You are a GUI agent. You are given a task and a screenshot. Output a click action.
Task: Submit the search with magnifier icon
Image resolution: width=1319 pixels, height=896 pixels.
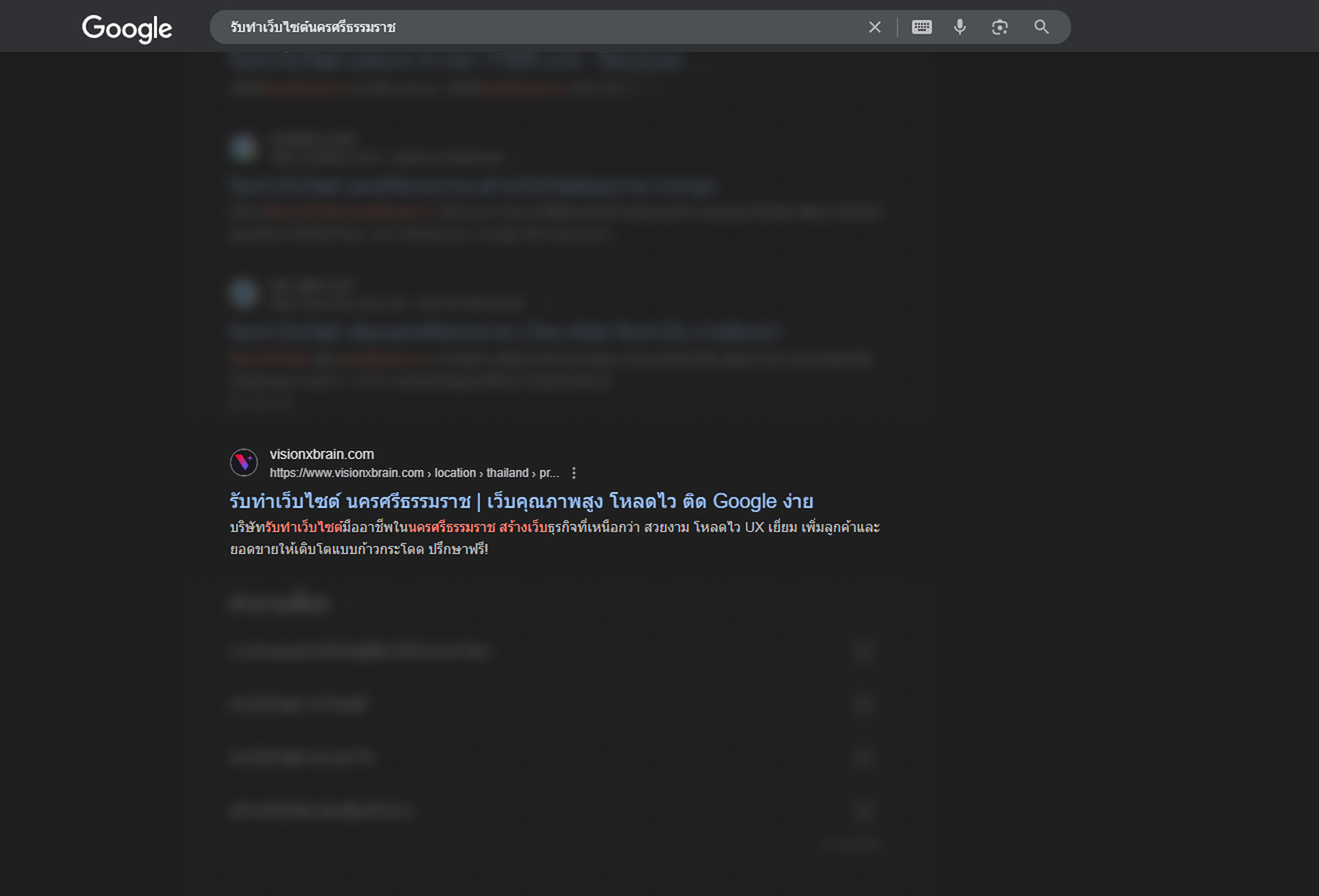point(1041,26)
